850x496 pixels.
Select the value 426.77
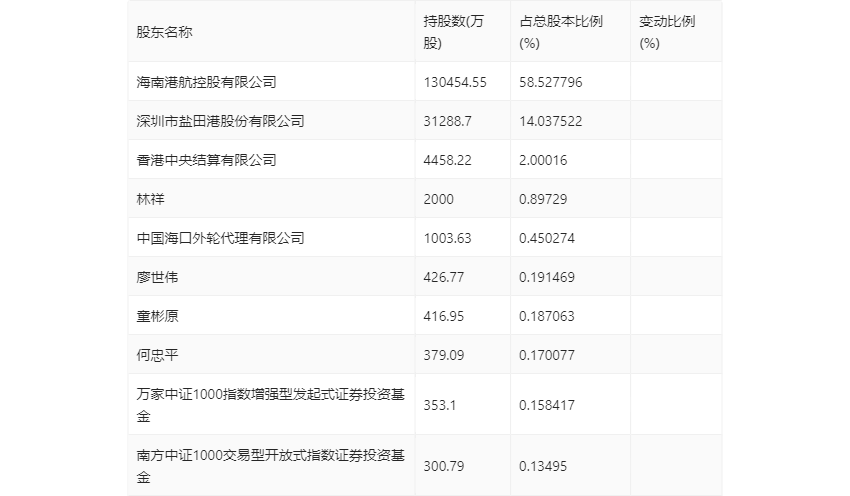pos(443,278)
